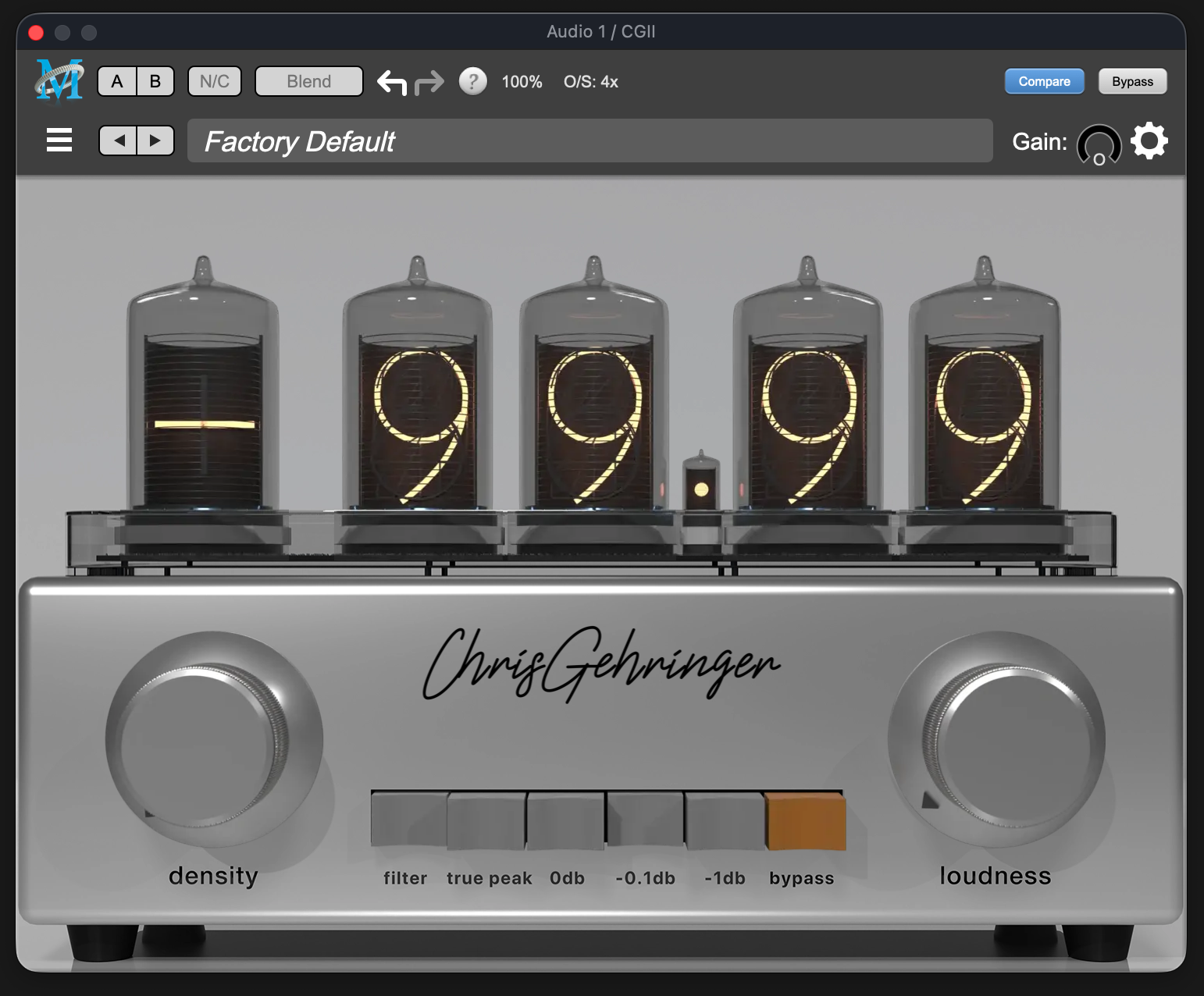This screenshot has width=1204, height=996.
Task: Close the window with the red button
Action: pyautogui.click(x=36, y=32)
